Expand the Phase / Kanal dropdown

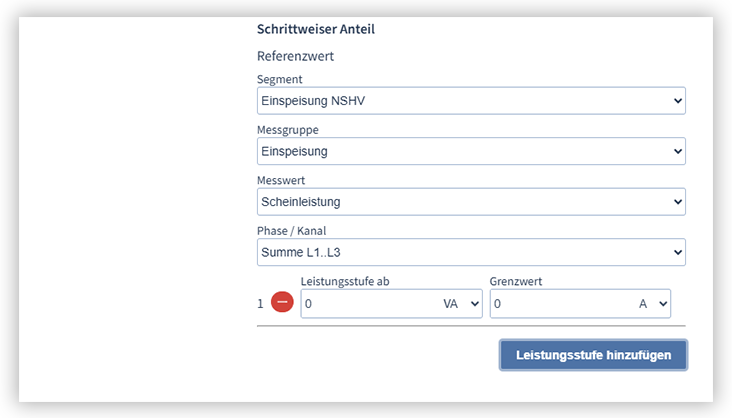click(x=470, y=253)
